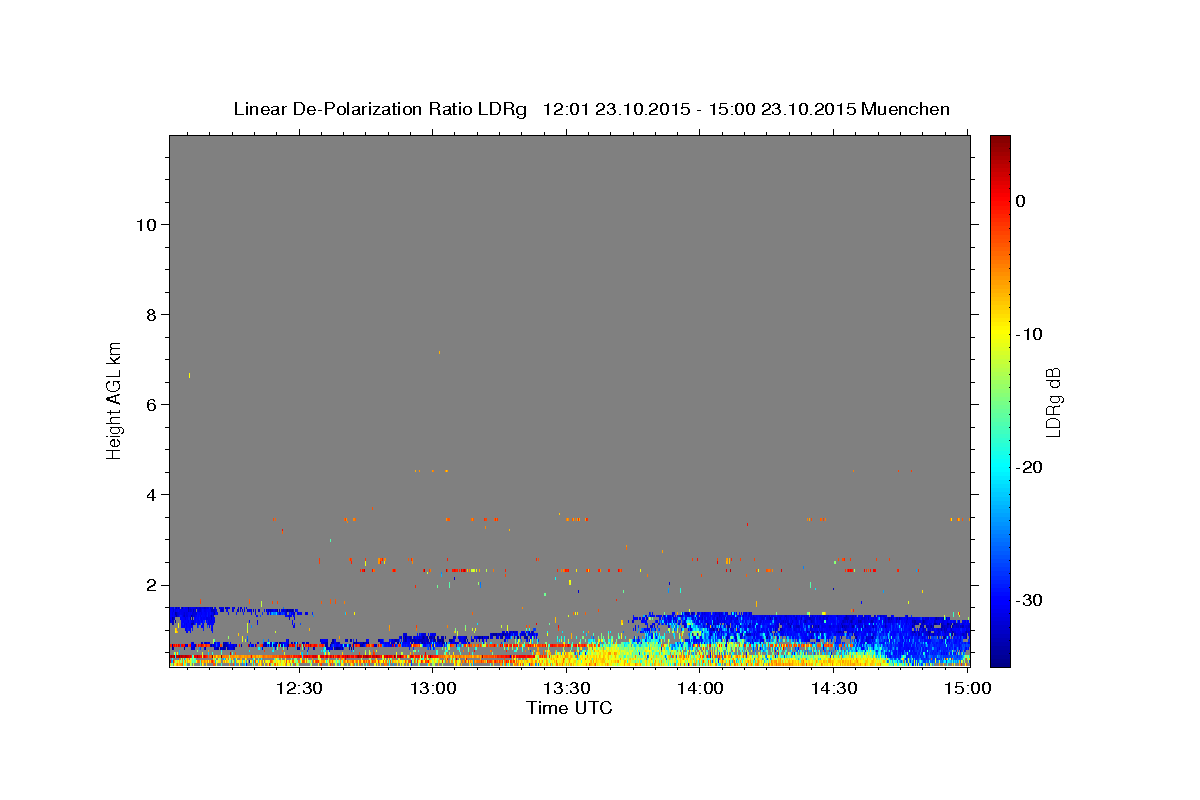Click the 14:30 time tick label

(x=833, y=688)
